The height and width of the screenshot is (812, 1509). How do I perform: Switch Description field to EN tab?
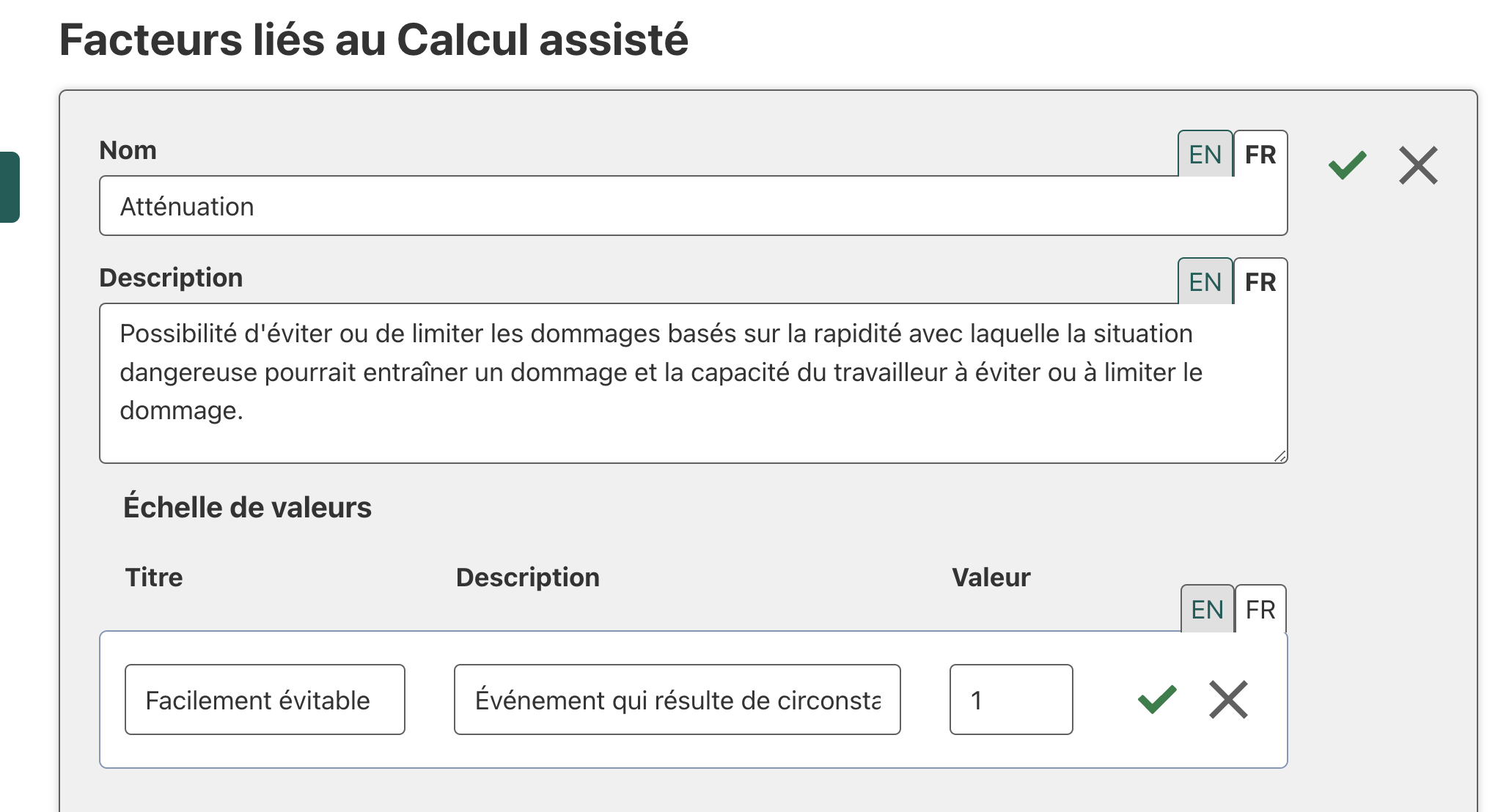pyautogui.click(x=1205, y=282)
